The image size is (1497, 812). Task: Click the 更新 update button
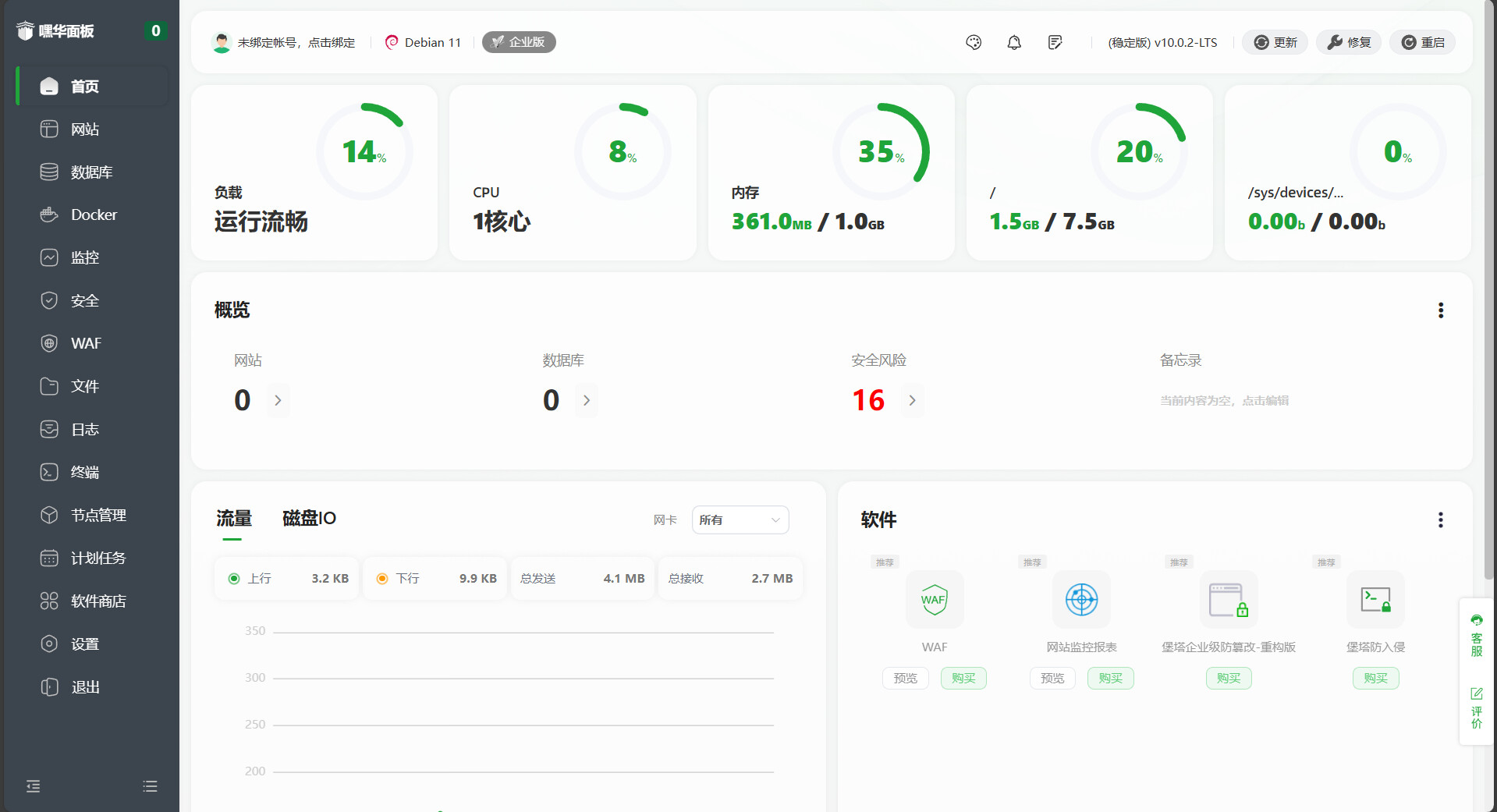[1275, 43]
